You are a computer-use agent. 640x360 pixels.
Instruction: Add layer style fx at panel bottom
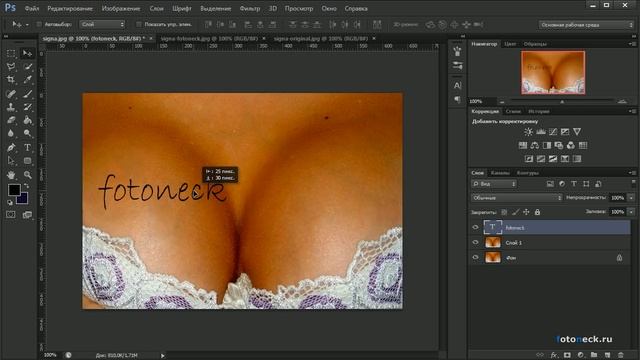[554, 355]
